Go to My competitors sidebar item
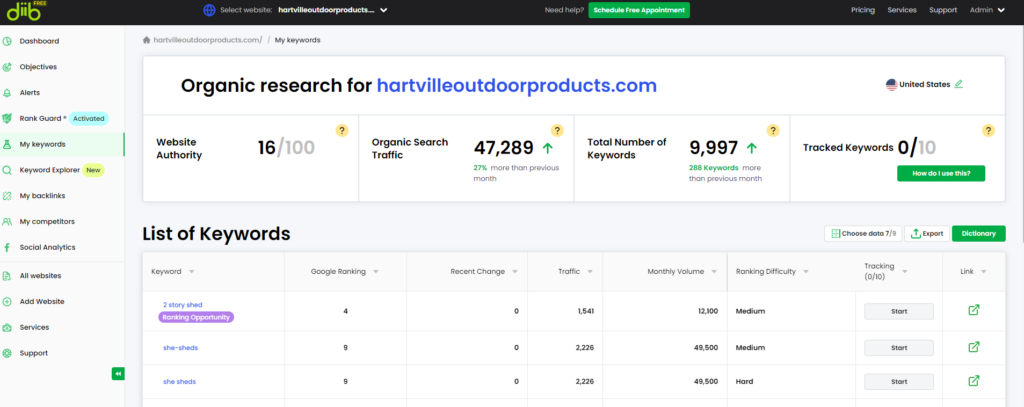1024x407 pixels. (62, 221)
